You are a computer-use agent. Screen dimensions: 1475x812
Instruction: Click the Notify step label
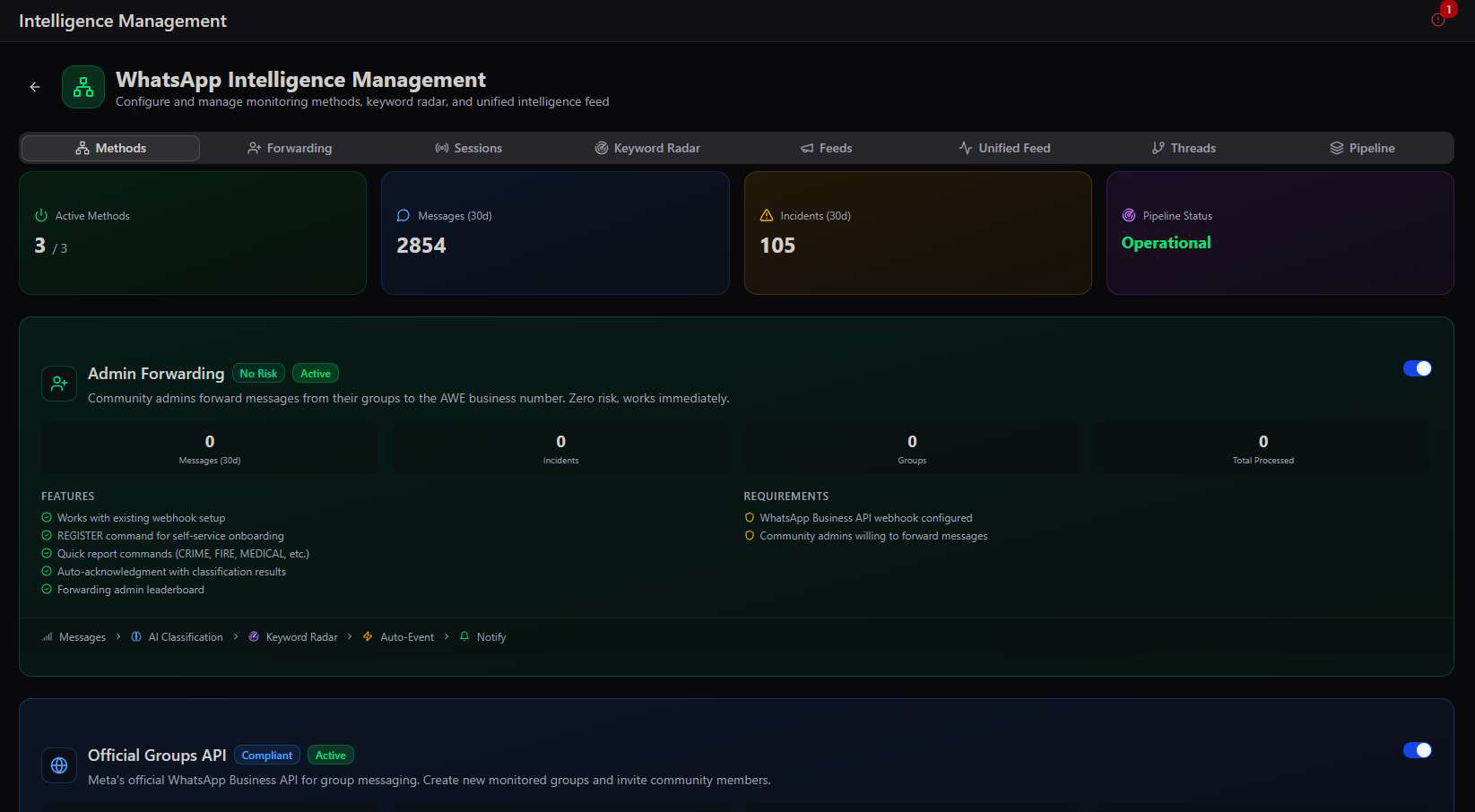pos(491,637)
